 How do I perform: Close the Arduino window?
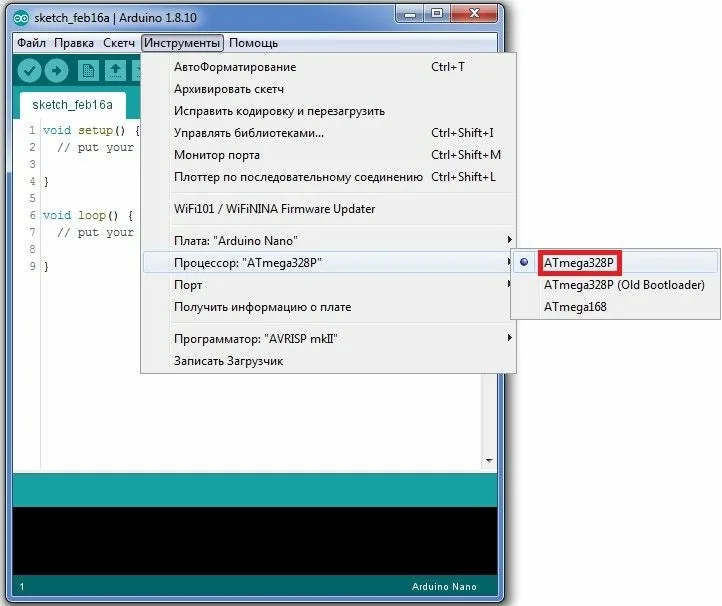(x=474, y=14)
